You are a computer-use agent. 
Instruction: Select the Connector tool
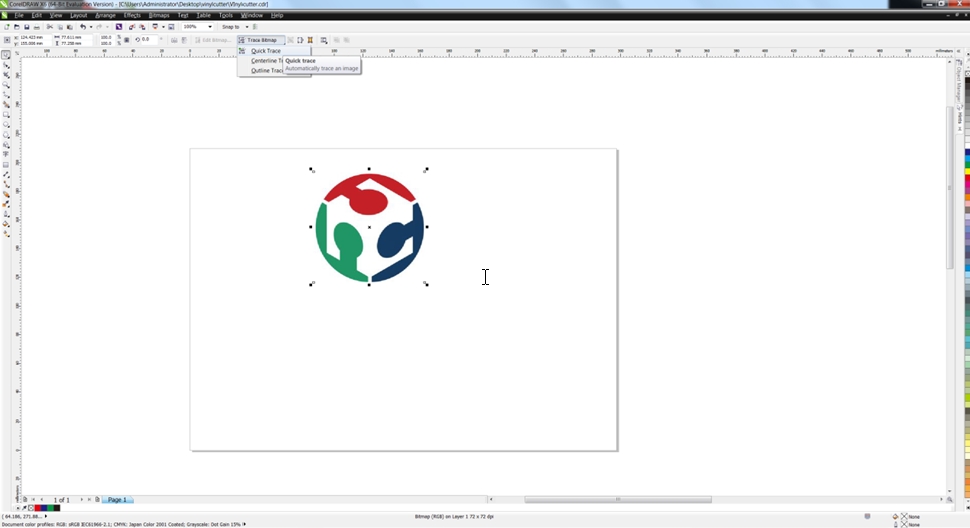pos(6,184)
